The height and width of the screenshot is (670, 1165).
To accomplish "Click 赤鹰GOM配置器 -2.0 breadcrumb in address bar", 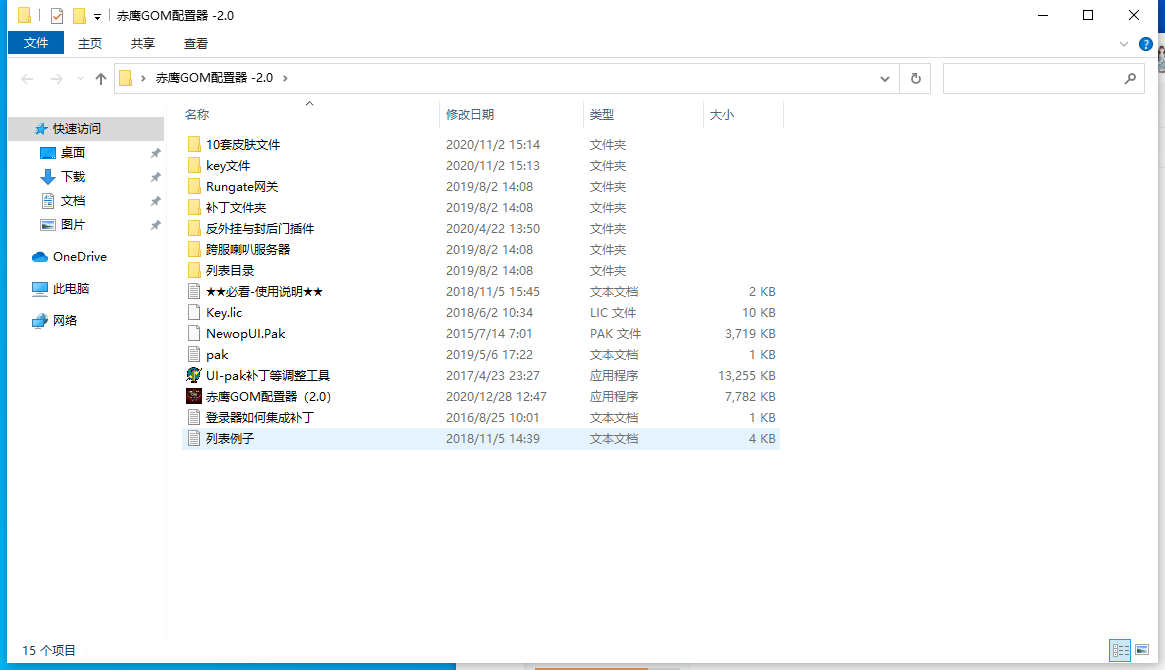I will 214,78.
